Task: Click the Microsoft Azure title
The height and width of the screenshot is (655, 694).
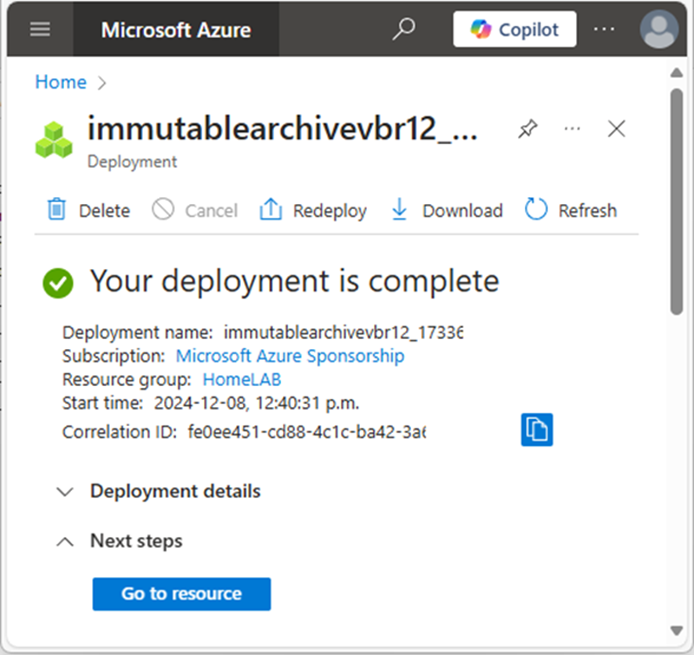Action: (176, 30)
